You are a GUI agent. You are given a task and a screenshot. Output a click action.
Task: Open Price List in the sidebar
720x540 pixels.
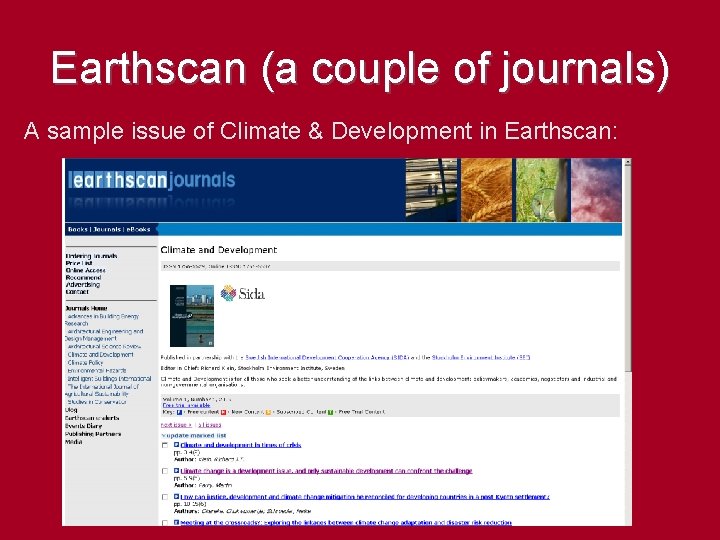click(79, 263)
